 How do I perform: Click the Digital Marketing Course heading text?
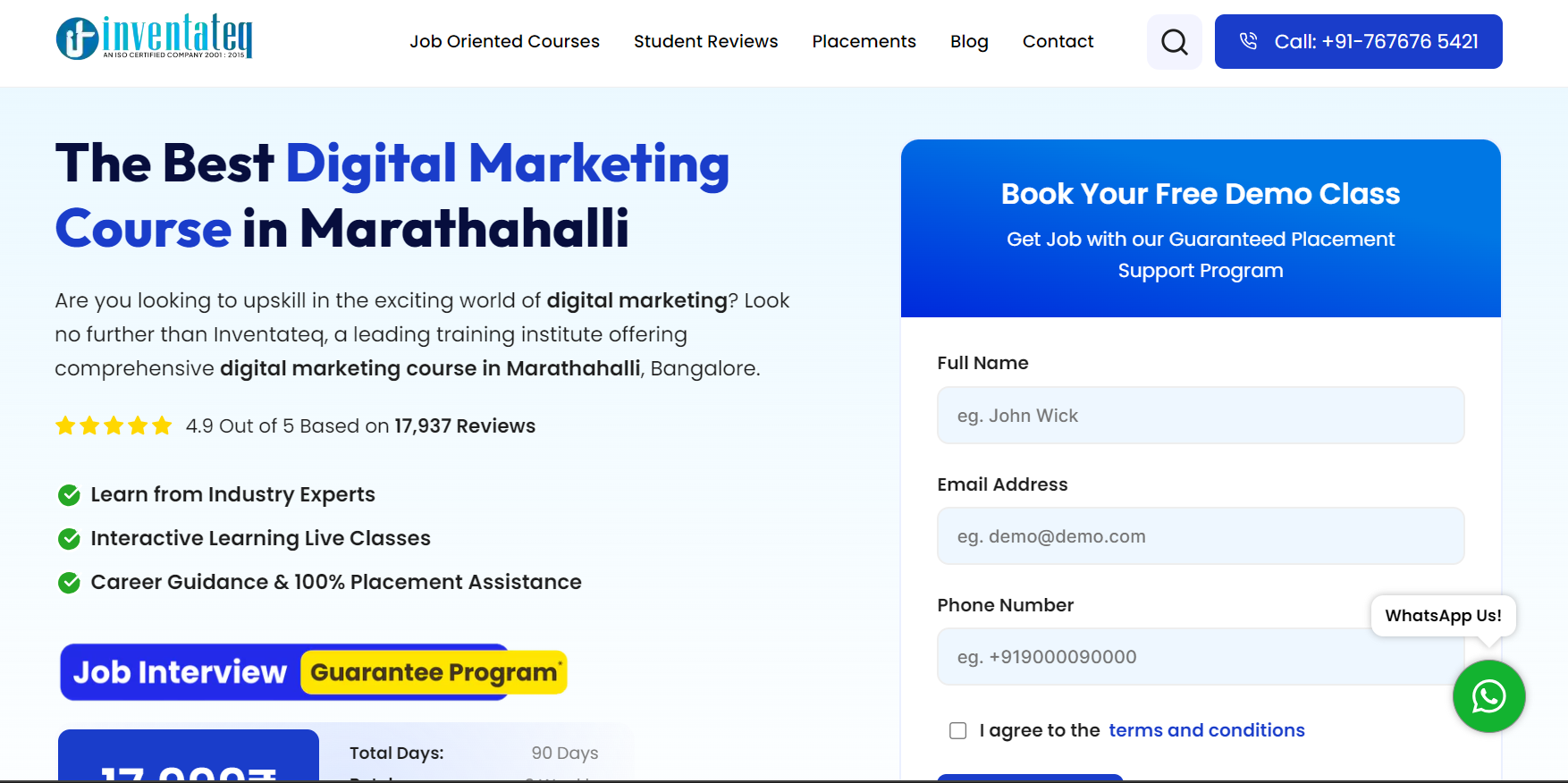[x=392, y=196]
